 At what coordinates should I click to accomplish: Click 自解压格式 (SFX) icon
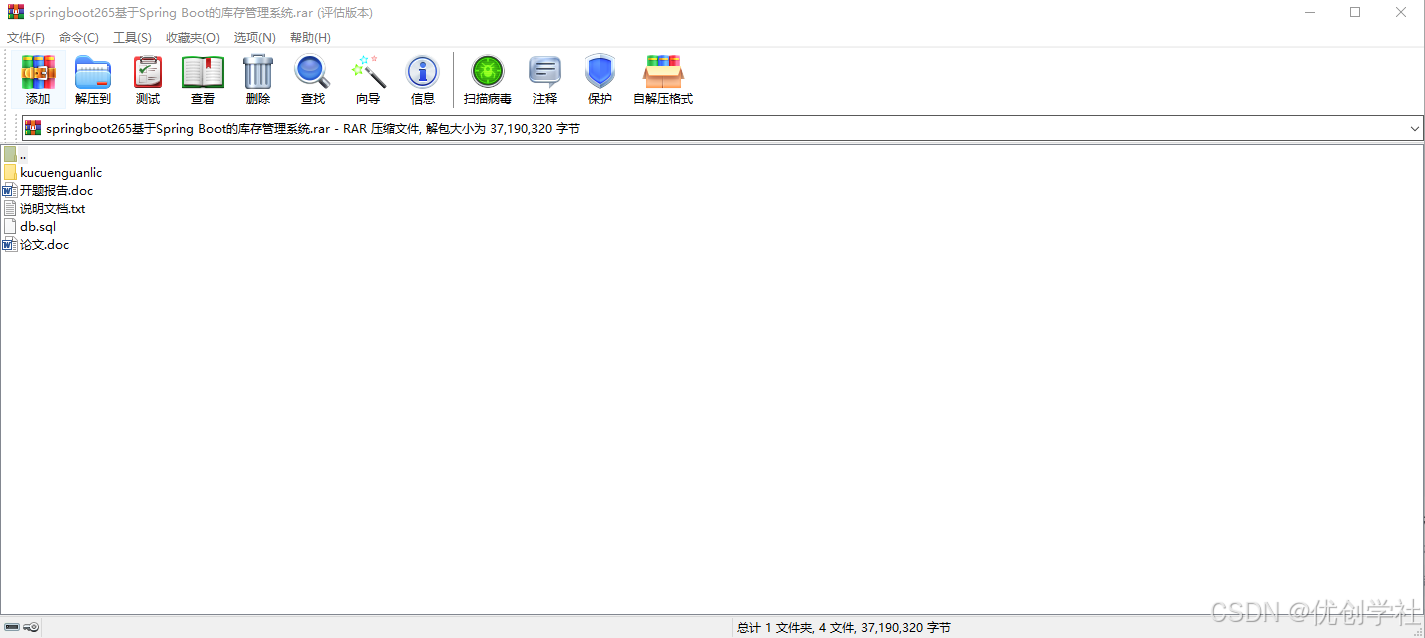(663, 72)
